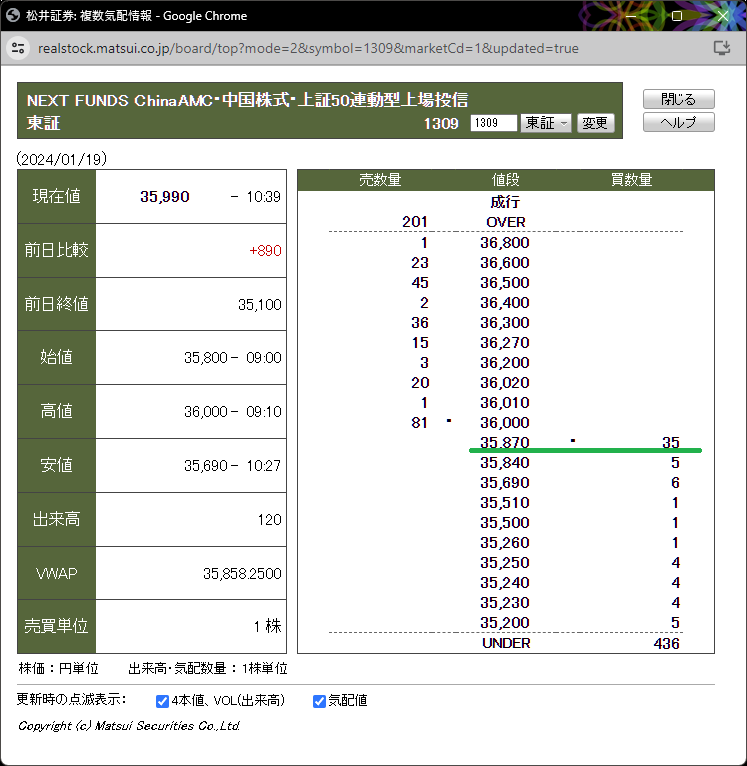Click the price 35,510 row
Screen dimensions: 747x766
(505, 503)
